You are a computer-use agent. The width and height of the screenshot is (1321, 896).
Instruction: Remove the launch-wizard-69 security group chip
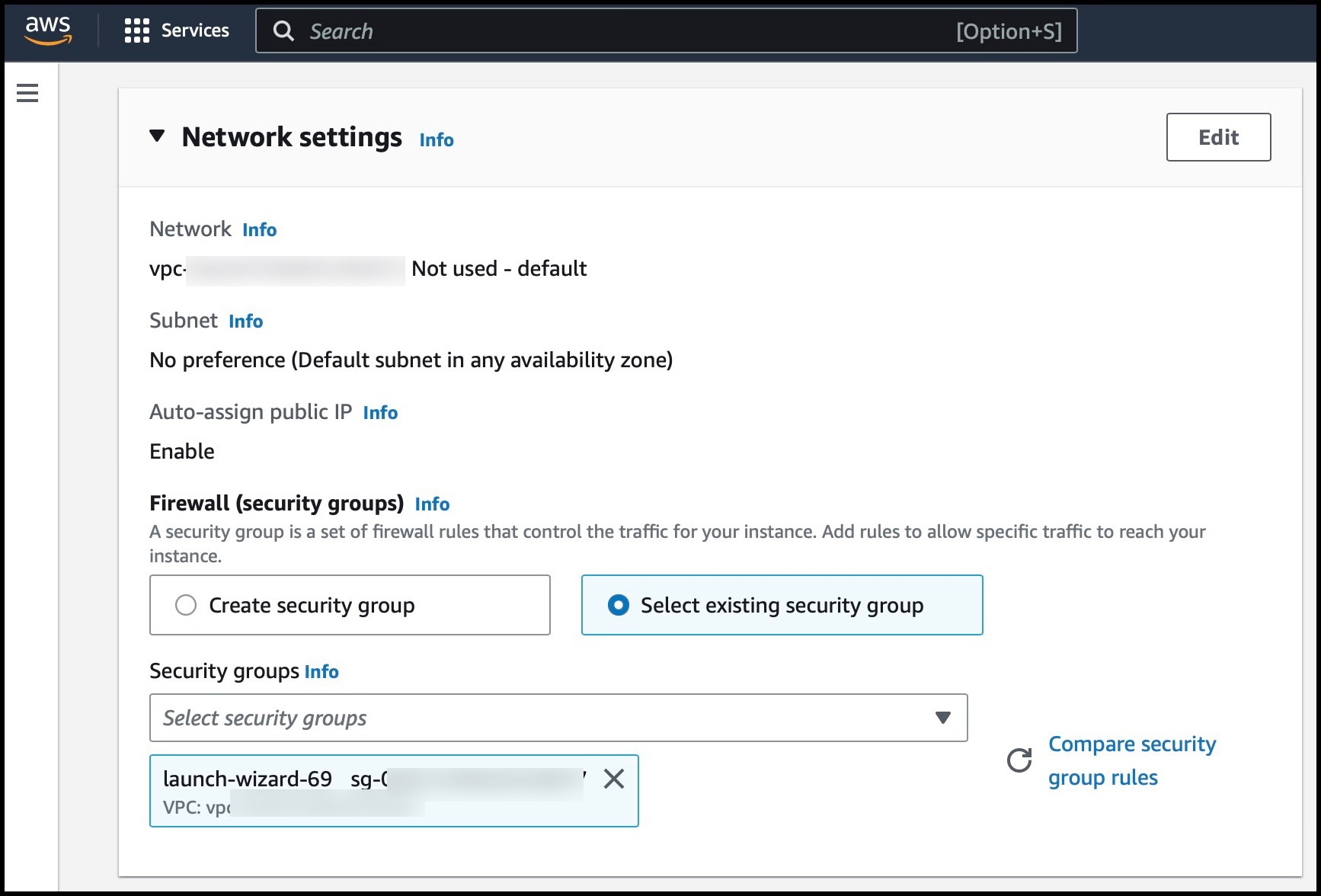pyautogui.click(x=614, y=779)
